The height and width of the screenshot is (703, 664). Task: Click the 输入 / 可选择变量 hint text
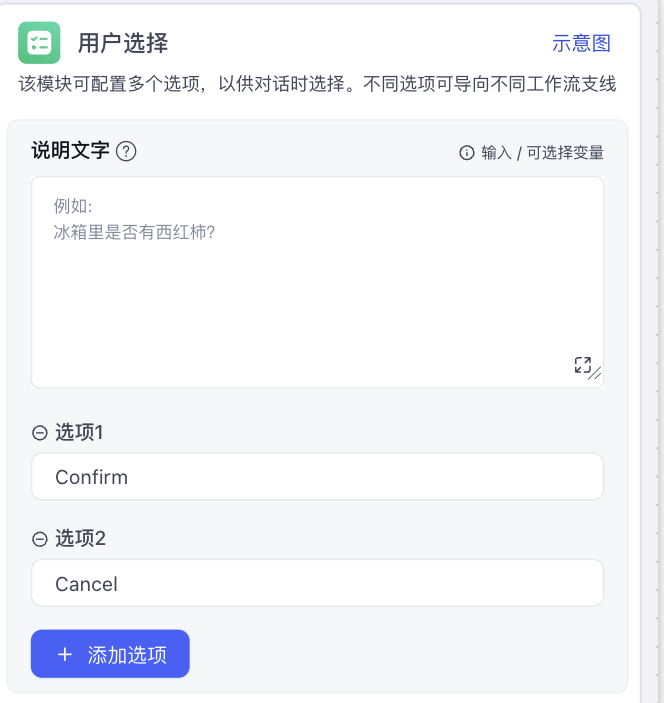(542, 153)
